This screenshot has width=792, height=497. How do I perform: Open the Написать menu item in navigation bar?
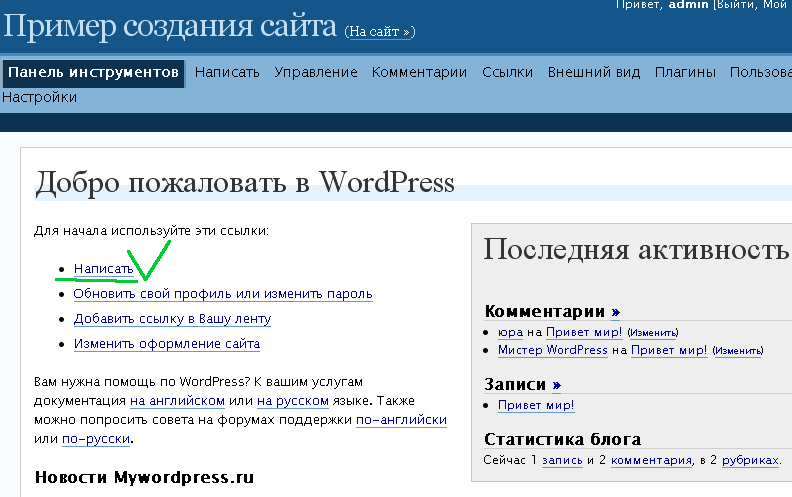pos(227,72)
